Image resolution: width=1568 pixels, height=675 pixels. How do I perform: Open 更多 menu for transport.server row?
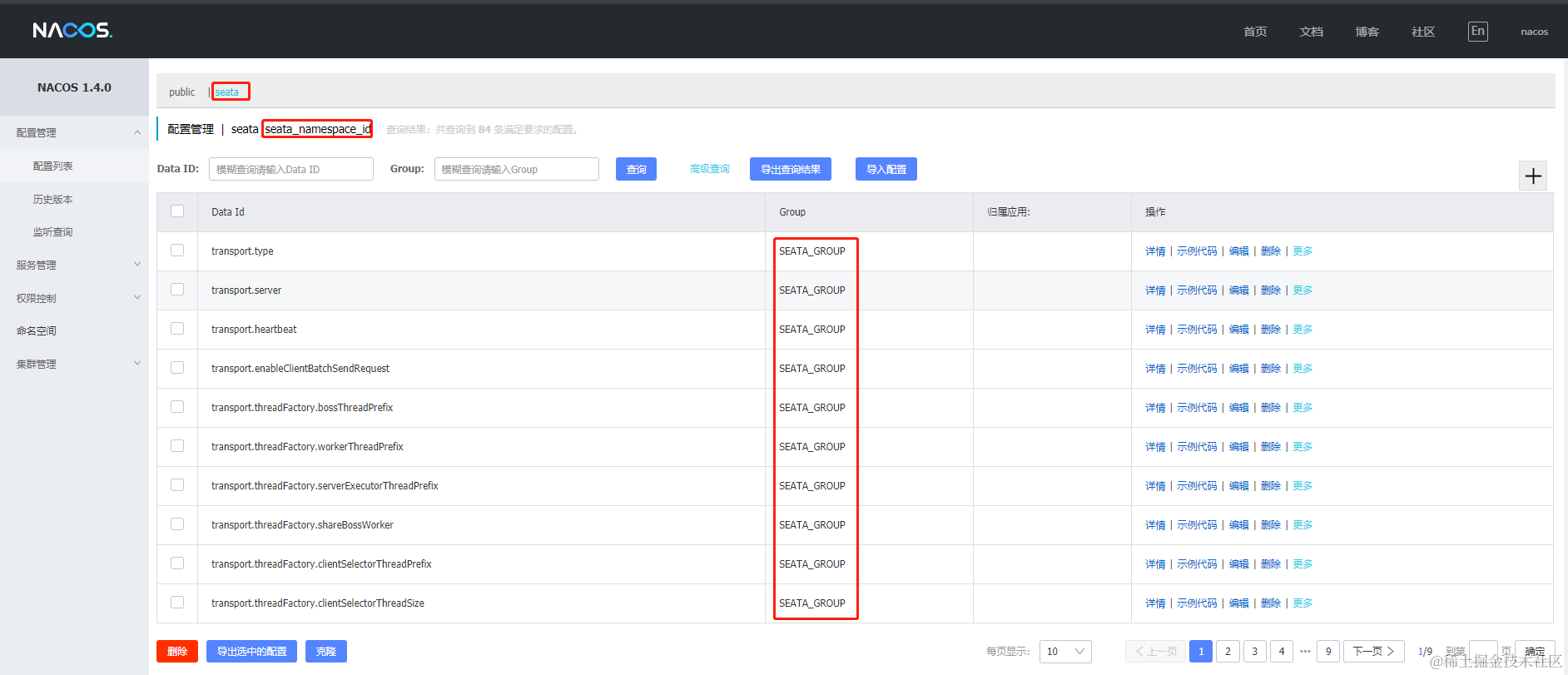pyautogui.click(x=1303, y=290)
